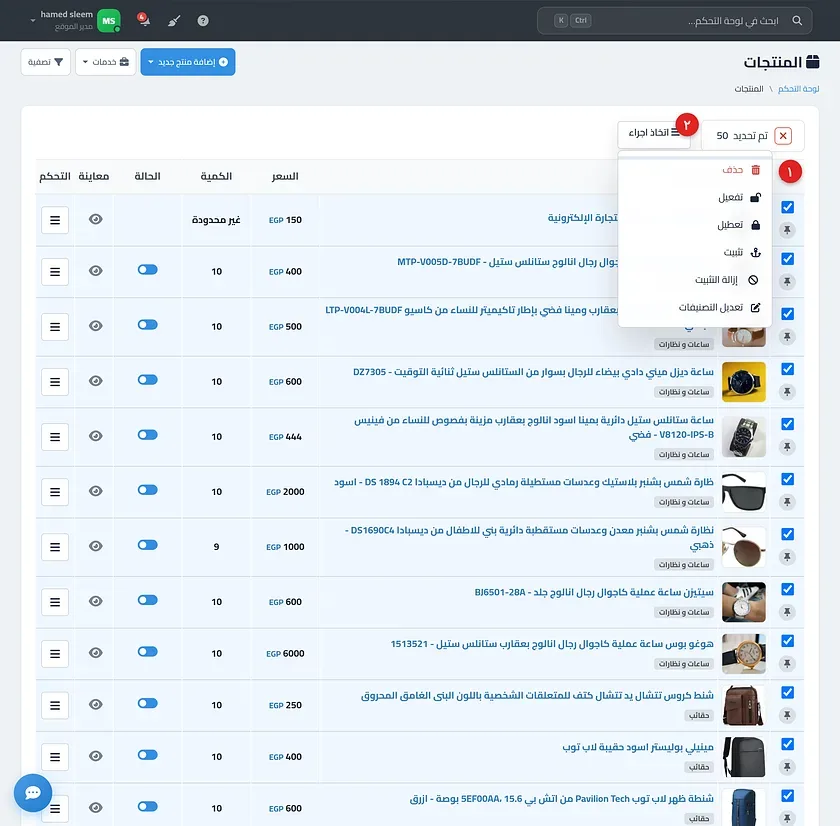840x826 pixels.
Task: Open the yellow diesel watch thumbnail
Action: 744,382
